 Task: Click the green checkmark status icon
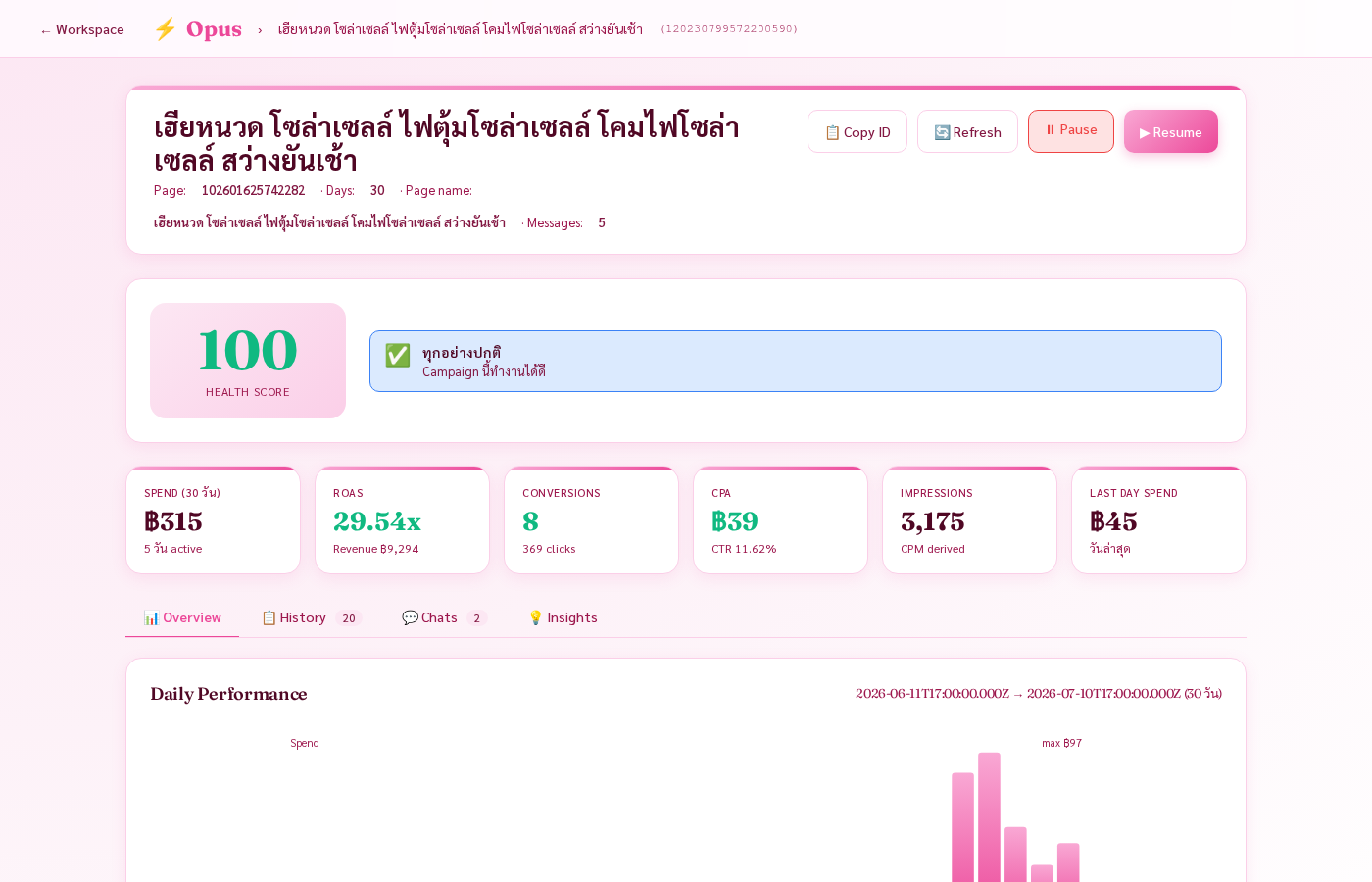click(398, 355)
